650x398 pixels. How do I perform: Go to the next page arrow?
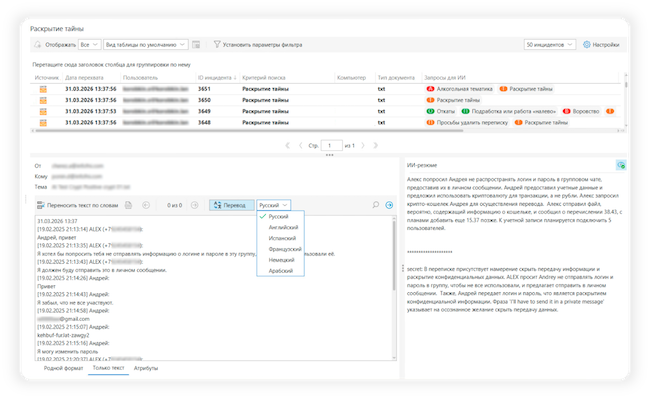tap(363, 146)
